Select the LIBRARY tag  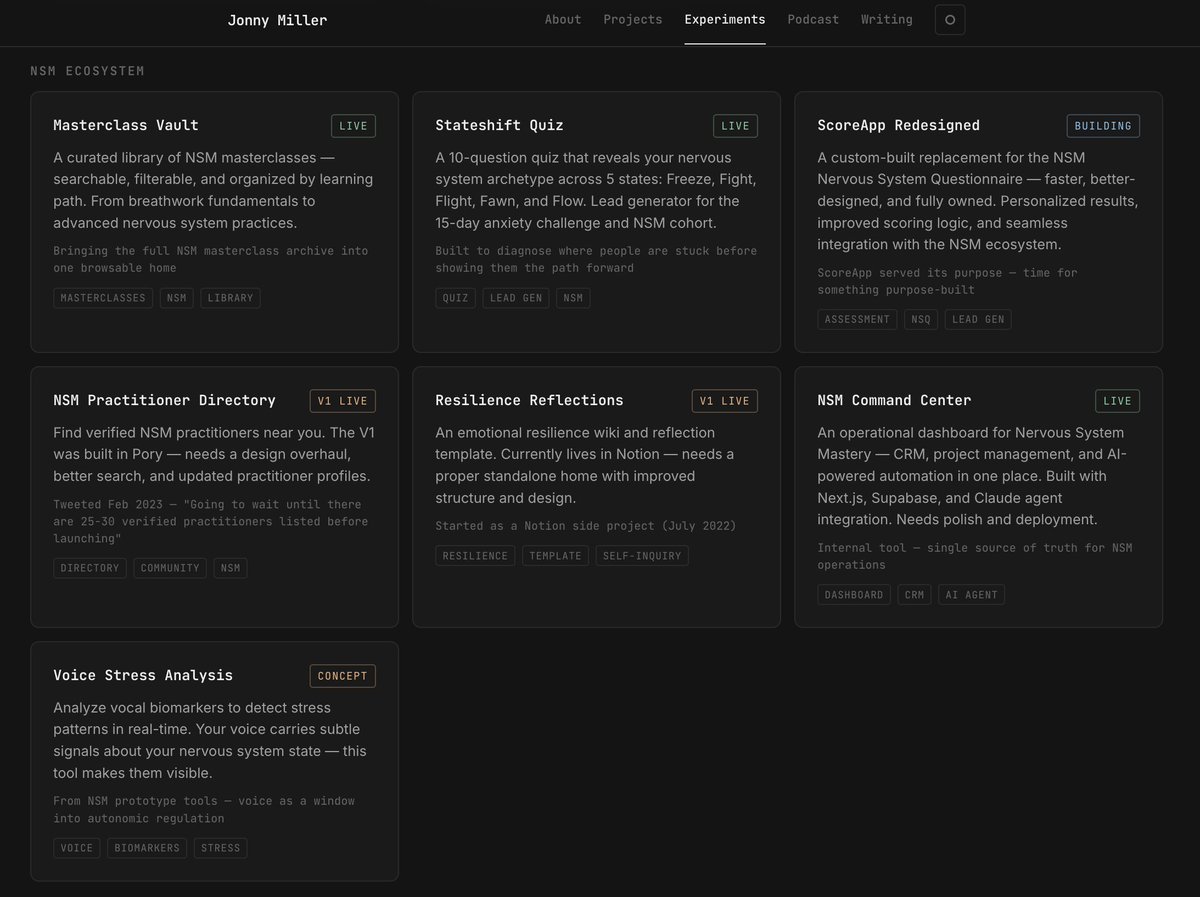tap(230, 298)
